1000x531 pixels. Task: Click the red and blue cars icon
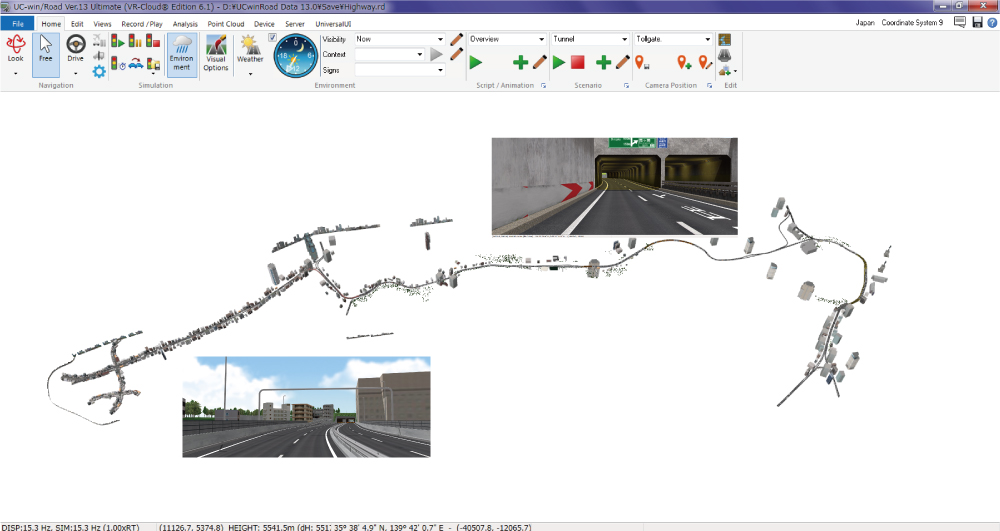click(135, 64)
